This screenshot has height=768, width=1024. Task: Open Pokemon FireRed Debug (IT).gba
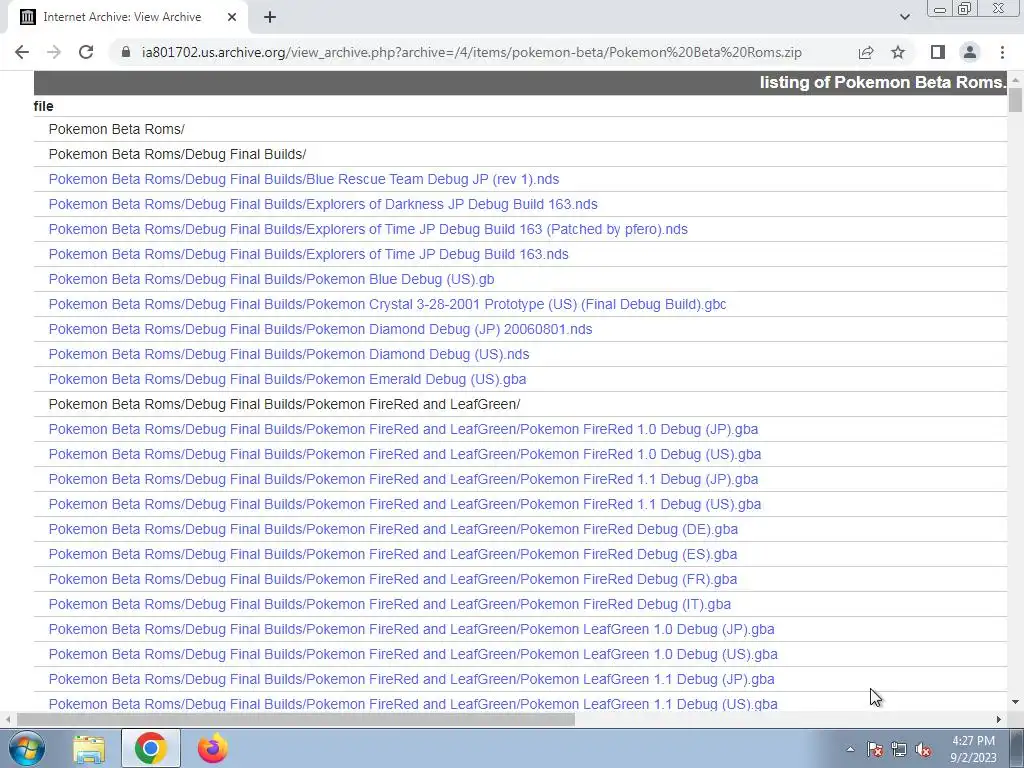click(389, 604)
